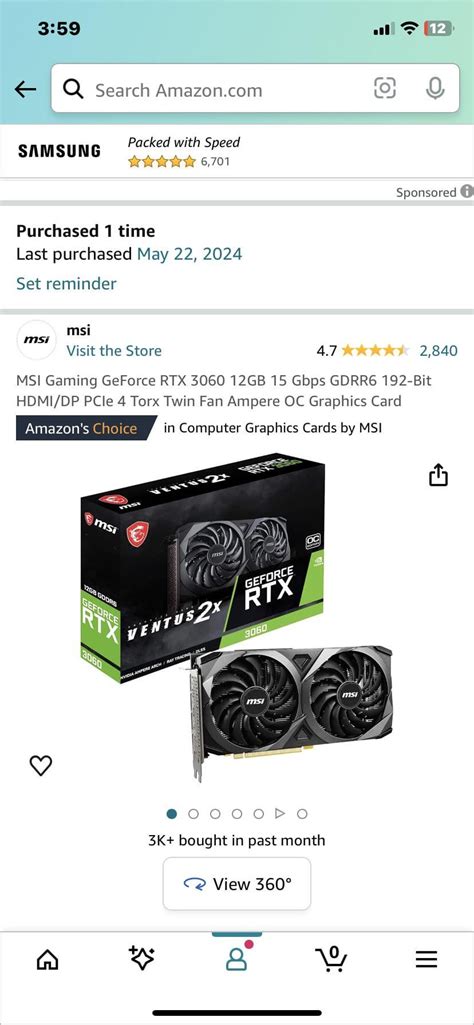Open the Visit the Store link
The height and width of the screenshot is (1025, 474).
point(114,351)
